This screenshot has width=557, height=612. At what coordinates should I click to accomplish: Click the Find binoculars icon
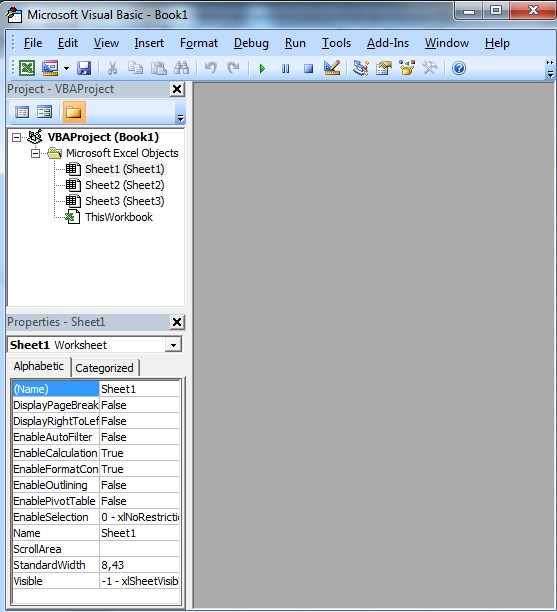pyautogui.click(x=182, y=68)
